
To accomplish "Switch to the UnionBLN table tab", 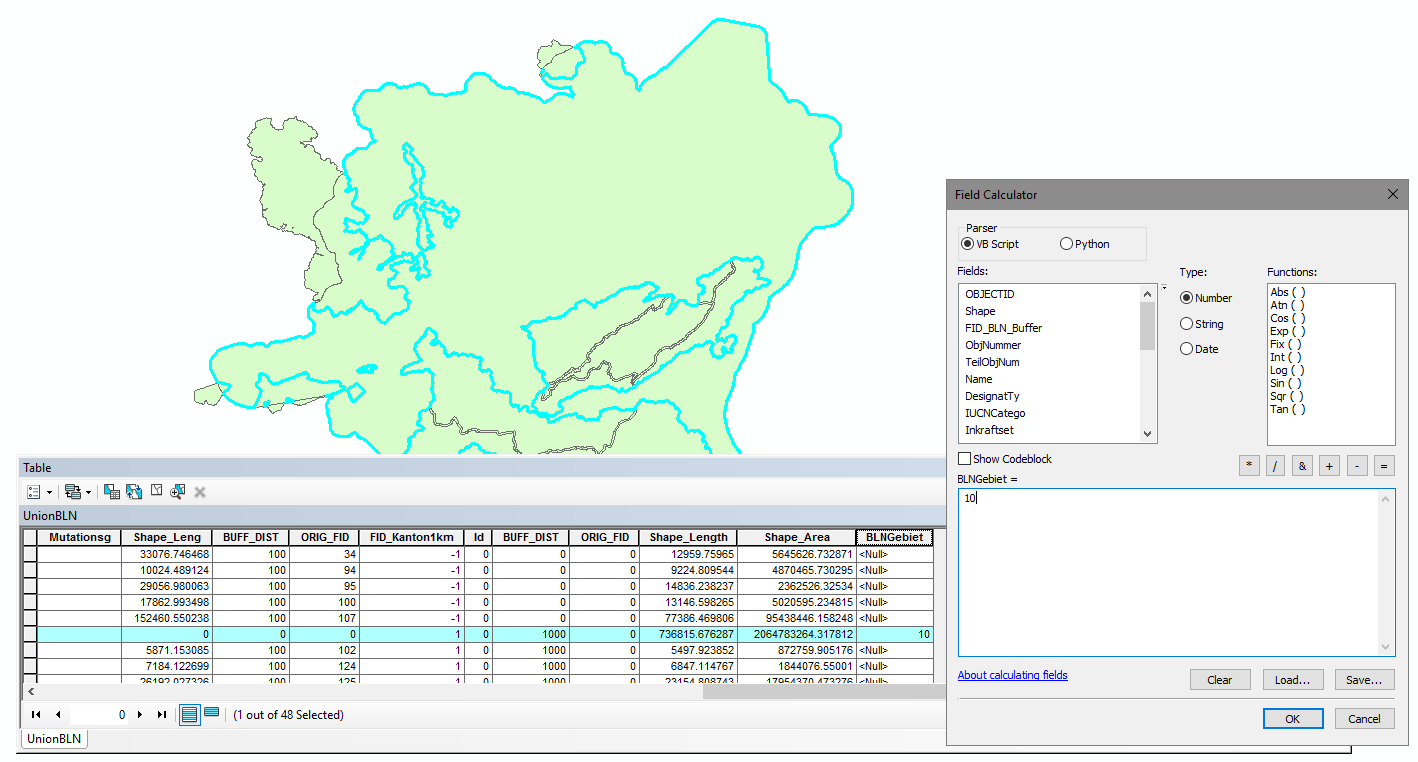I will 54,739.
